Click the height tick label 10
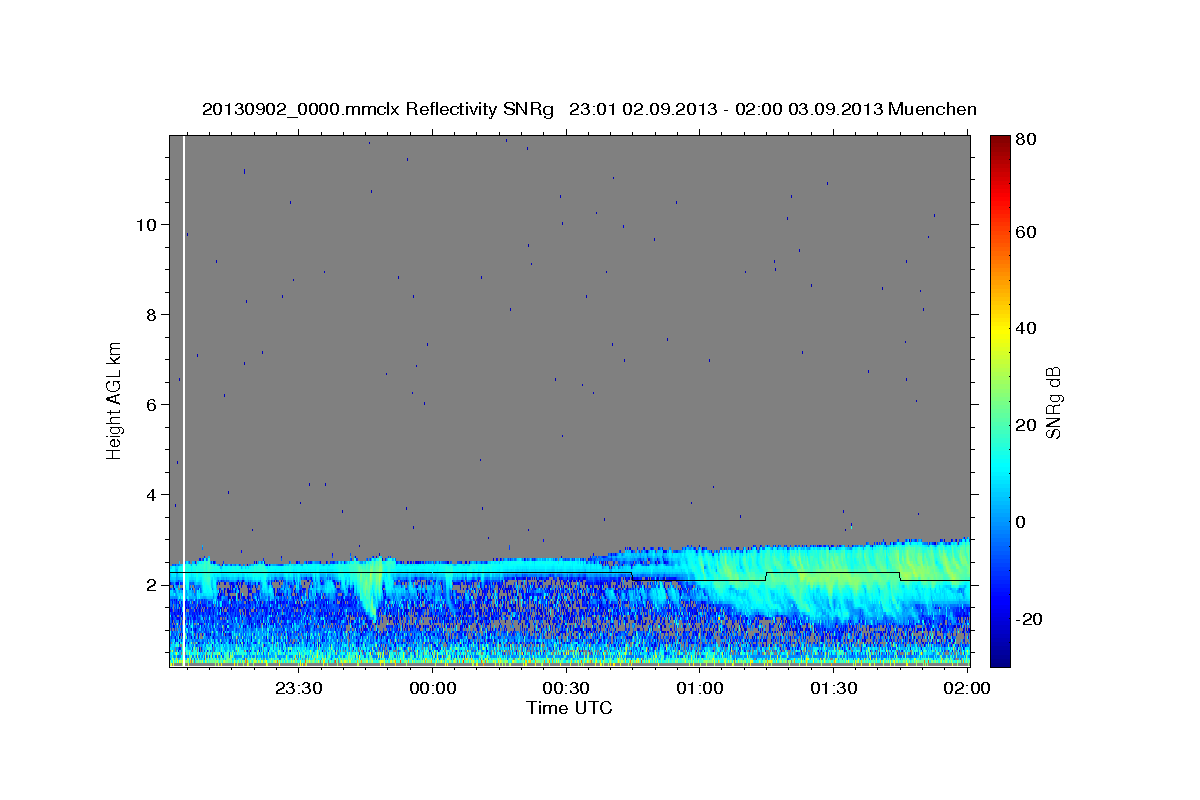1200x800 pixels. [146, 224]
